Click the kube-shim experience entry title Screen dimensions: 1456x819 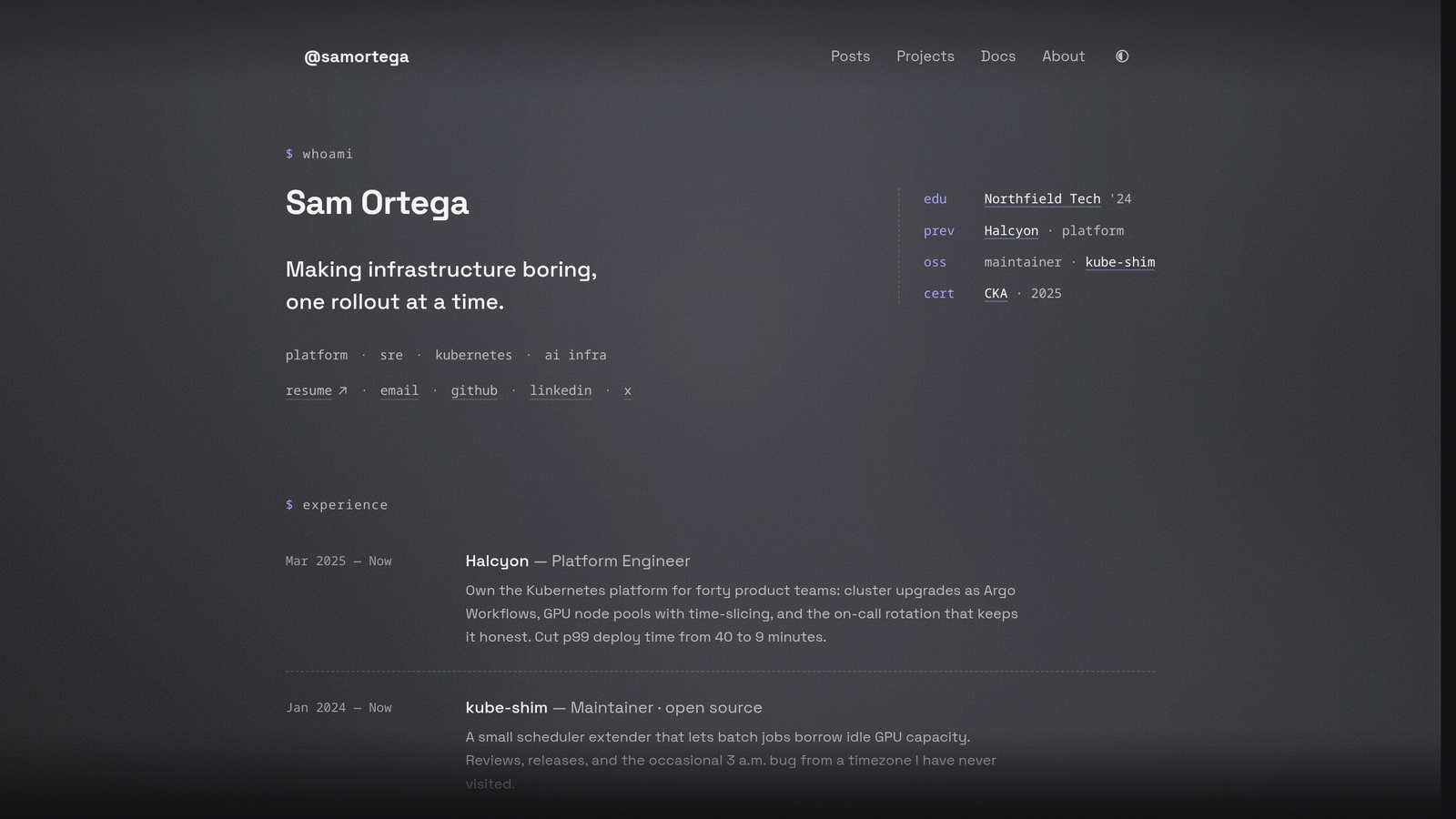506,708
